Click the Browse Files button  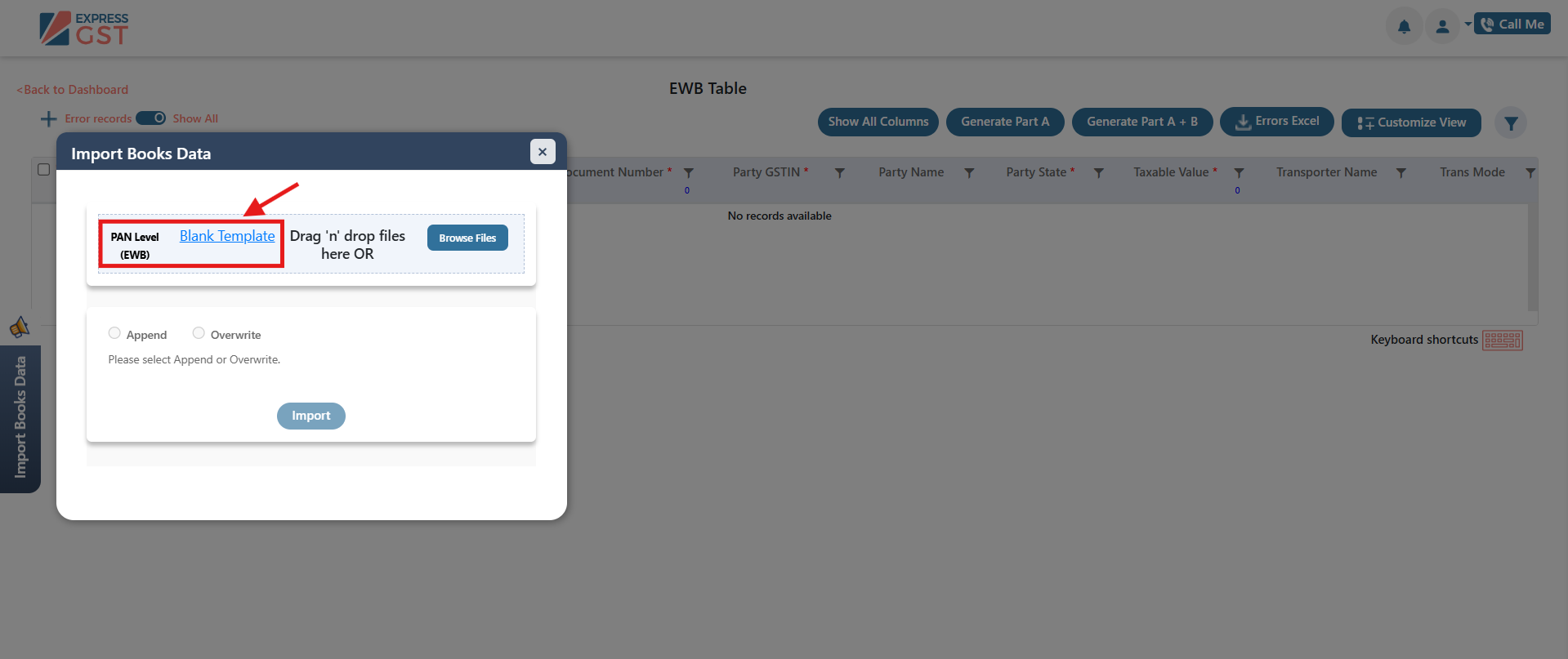(x=467, y=238)
